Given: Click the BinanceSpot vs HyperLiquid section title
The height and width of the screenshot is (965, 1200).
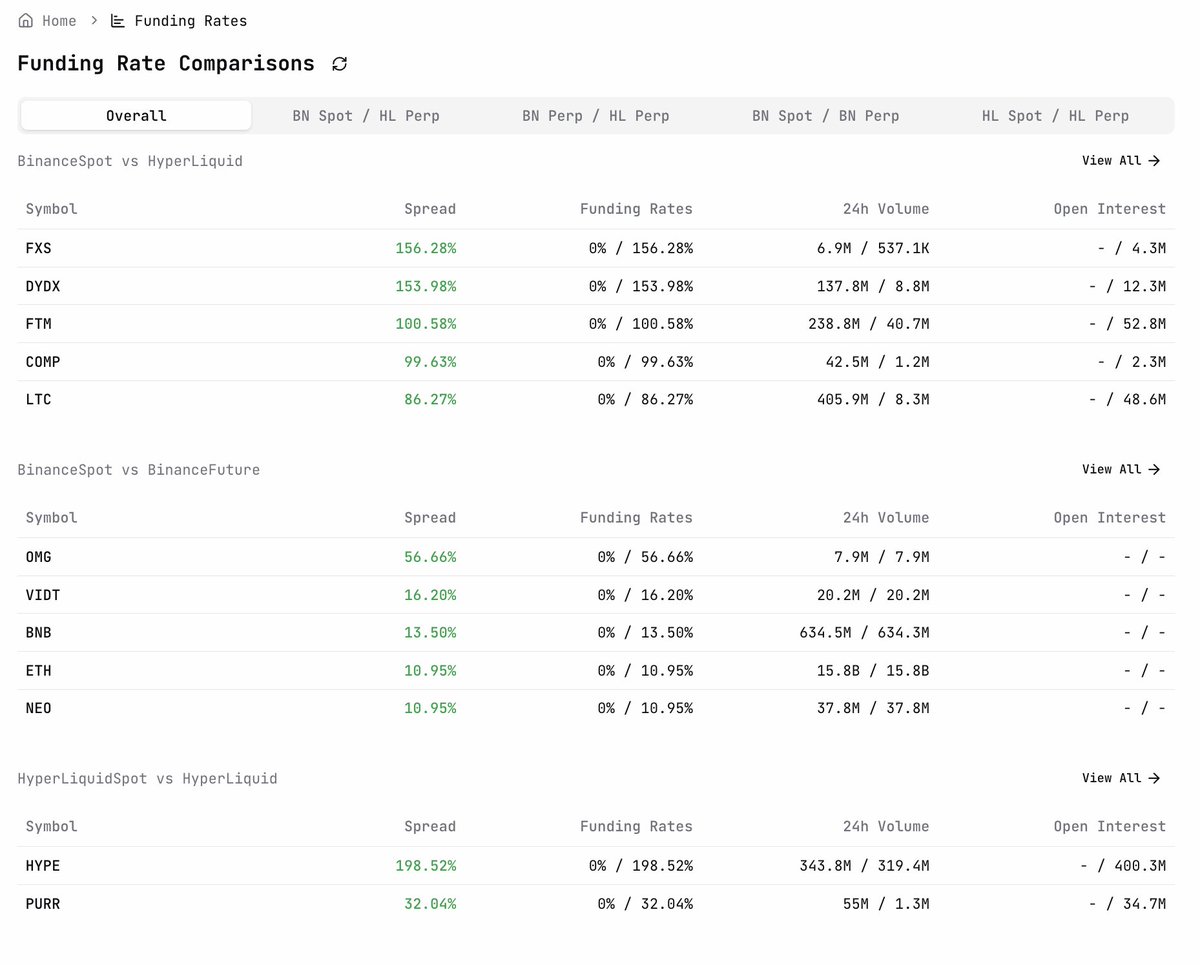Looking at the screenshot, I should [130, 160].
